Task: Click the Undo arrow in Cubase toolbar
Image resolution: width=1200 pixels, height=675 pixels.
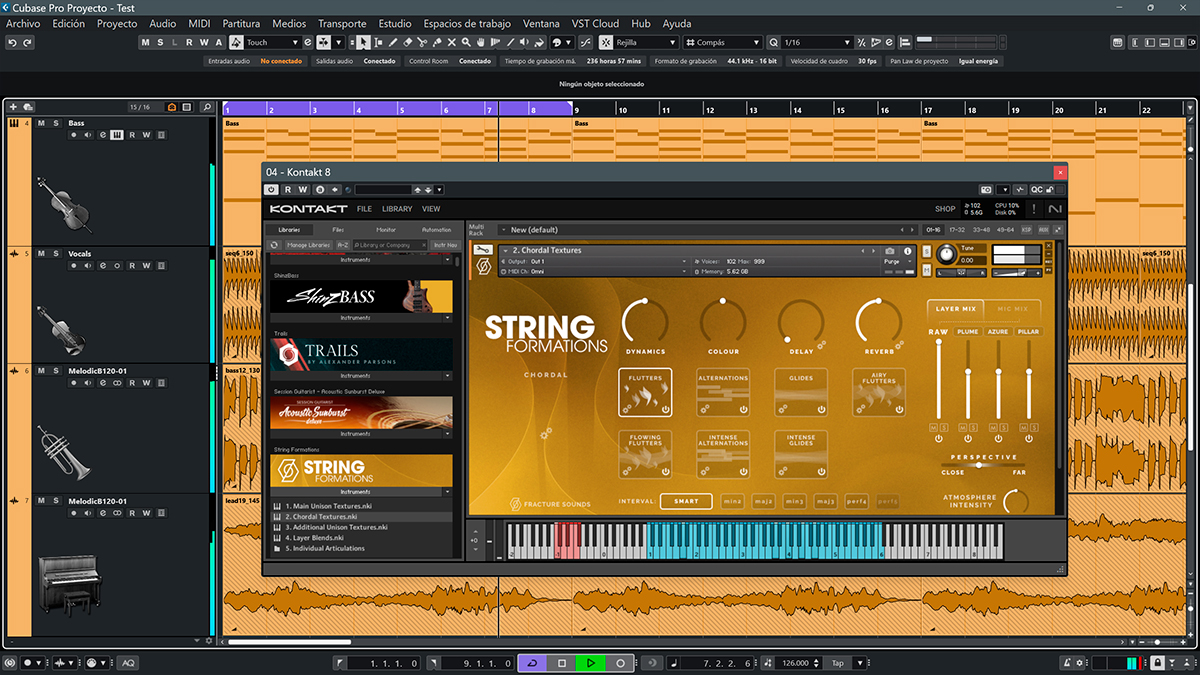Action: click(12, 42)
